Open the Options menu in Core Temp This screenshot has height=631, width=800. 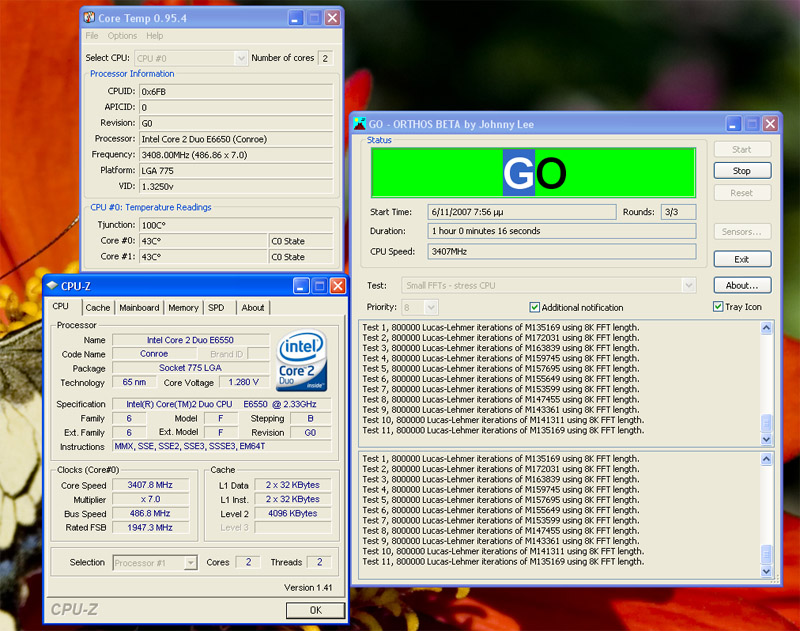(122, 36)
